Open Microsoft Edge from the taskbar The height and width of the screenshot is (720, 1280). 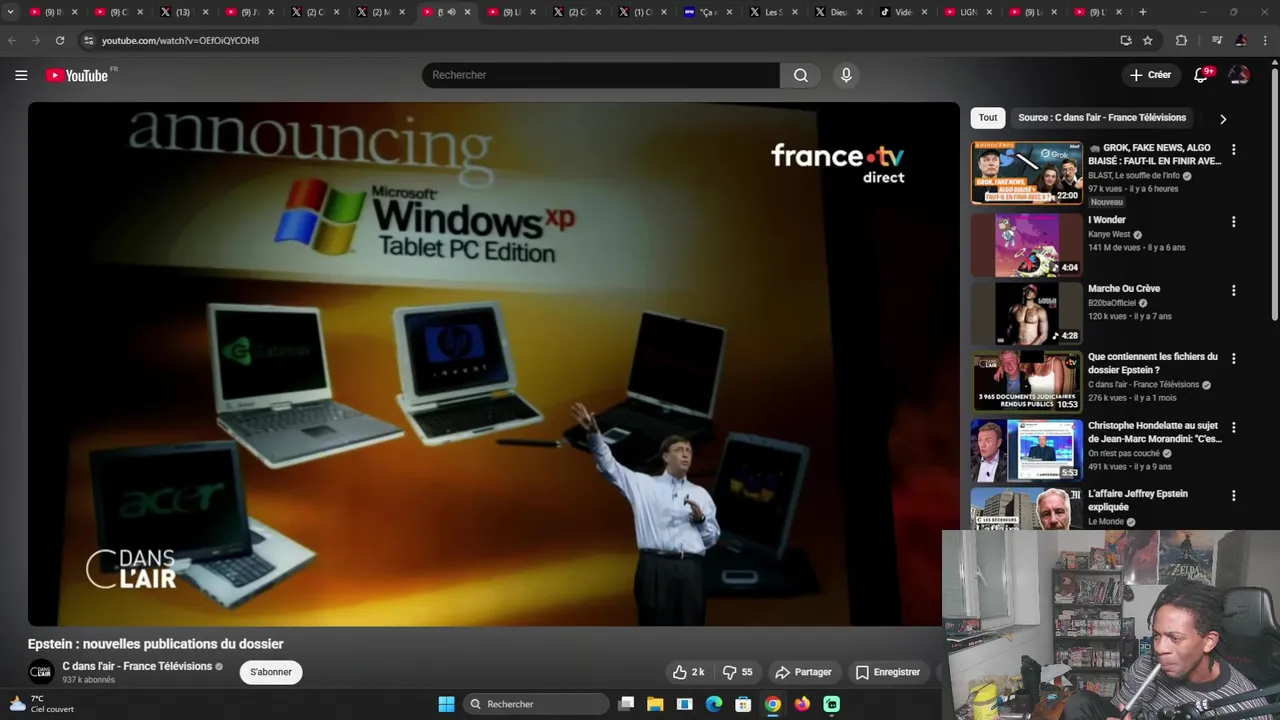point(714,704)
